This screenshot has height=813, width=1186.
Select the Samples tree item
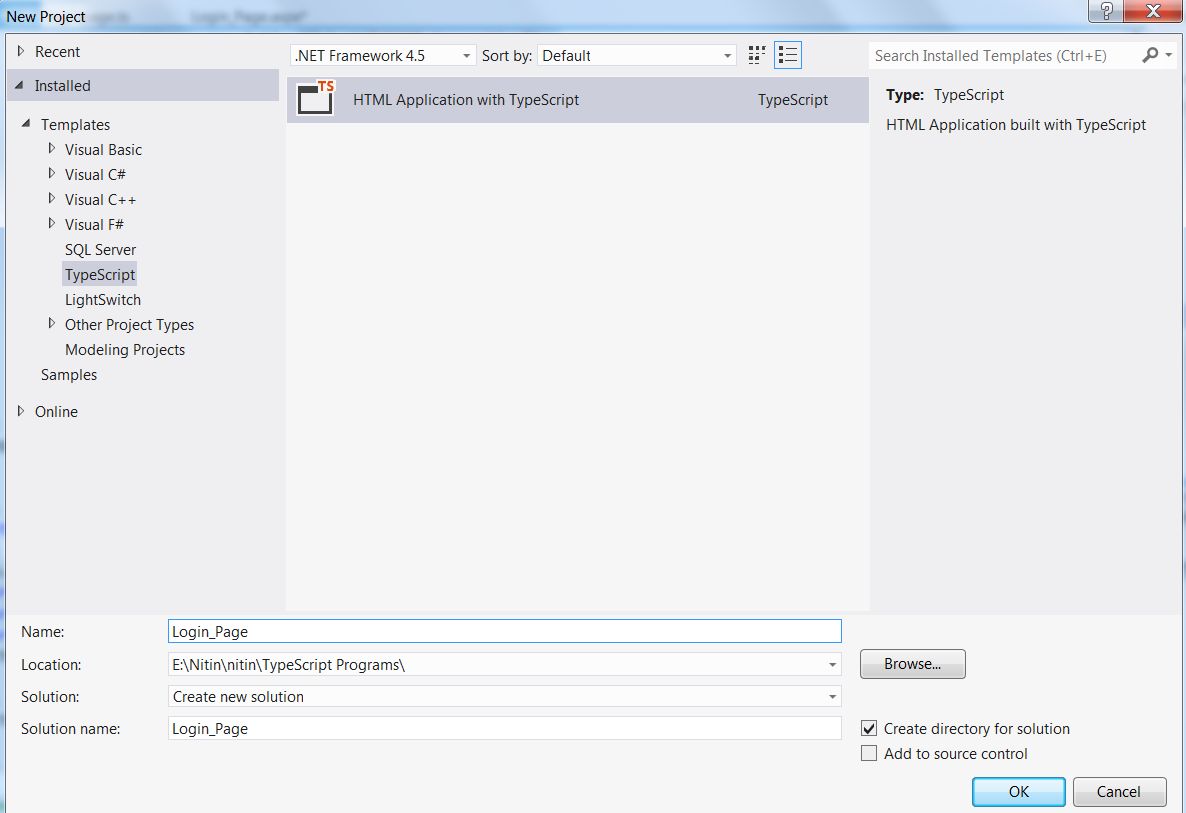coord(69,374)
